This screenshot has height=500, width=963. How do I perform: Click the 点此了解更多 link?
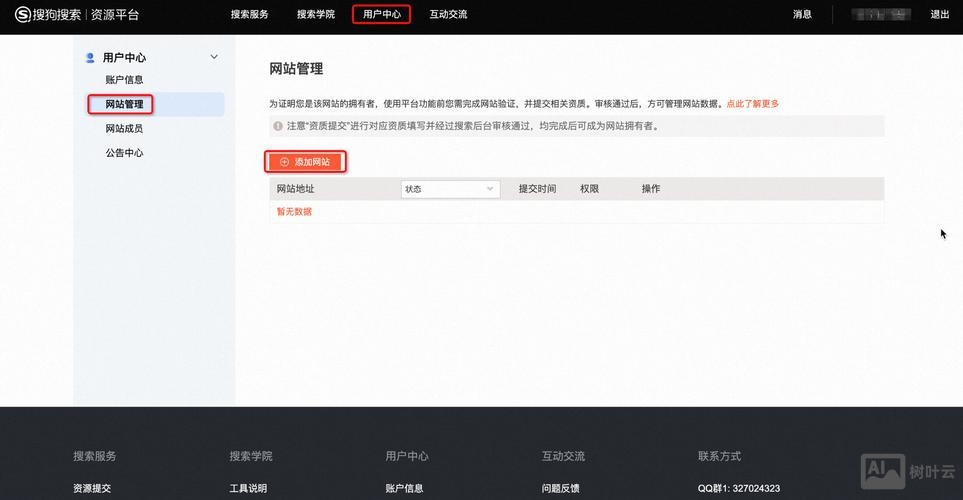[752, 104]
